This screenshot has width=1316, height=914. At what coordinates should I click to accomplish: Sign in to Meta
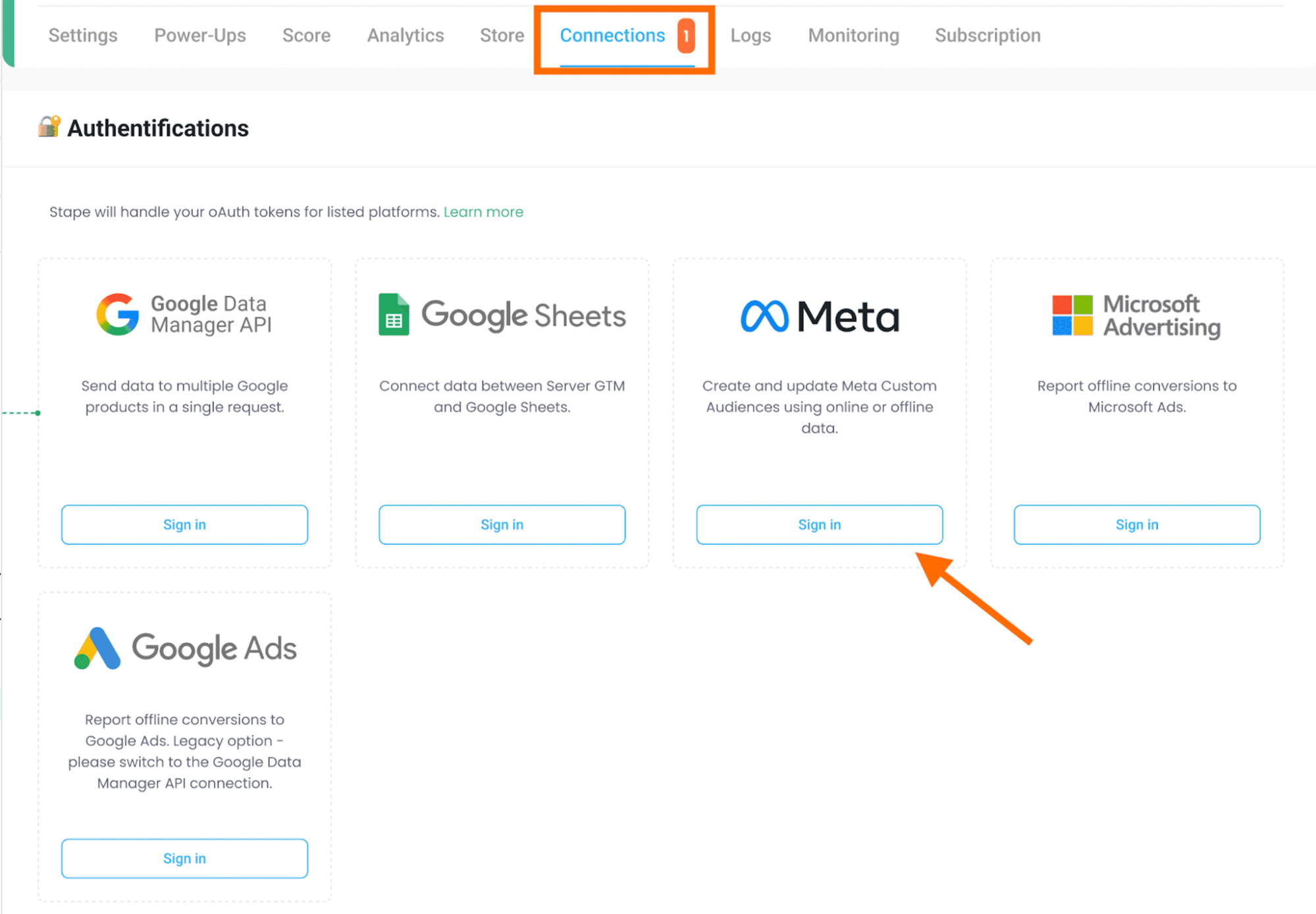pyautogui.click(x=819, y=524)
